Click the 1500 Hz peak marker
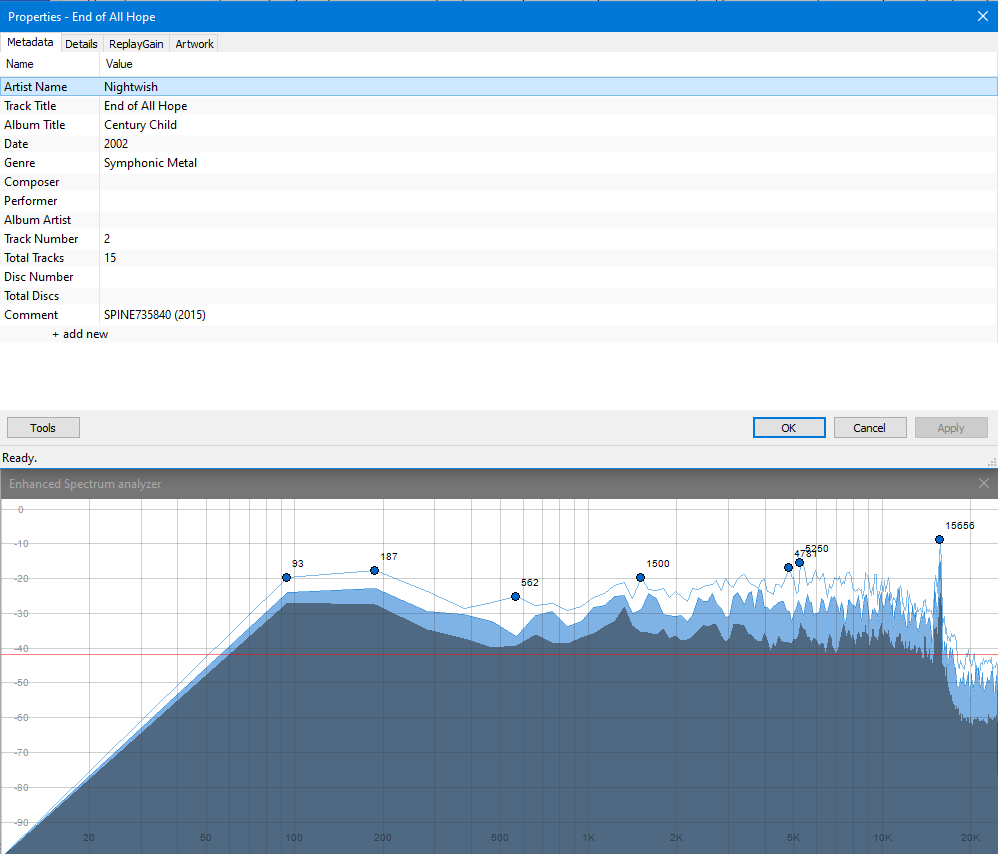This screenshot has height=854, width=998. coord(640,577)
